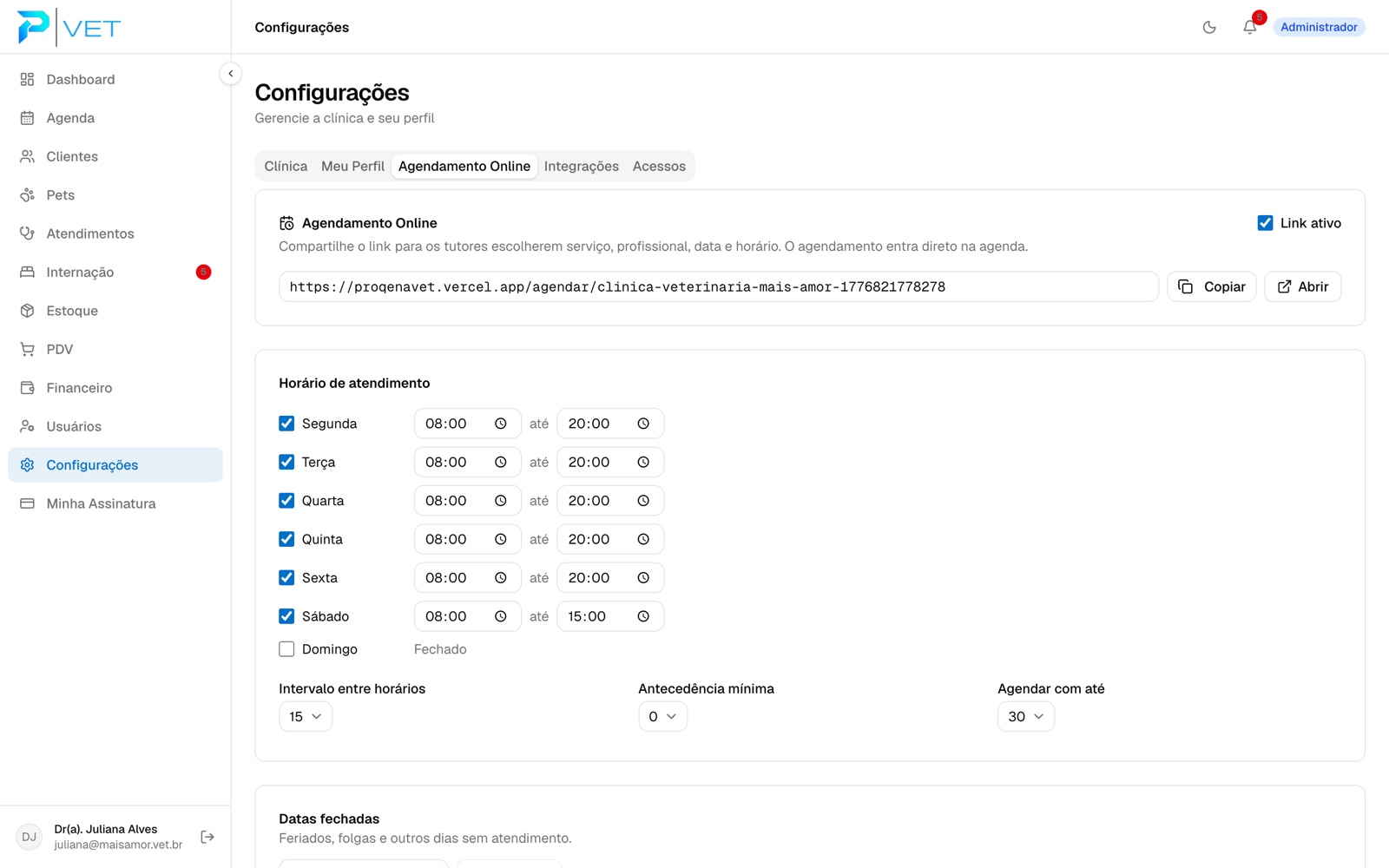The image size is (1389, 868).
Task: Open the Agenda calendar page
Action: pyautogui.click(x=115, y=118)
